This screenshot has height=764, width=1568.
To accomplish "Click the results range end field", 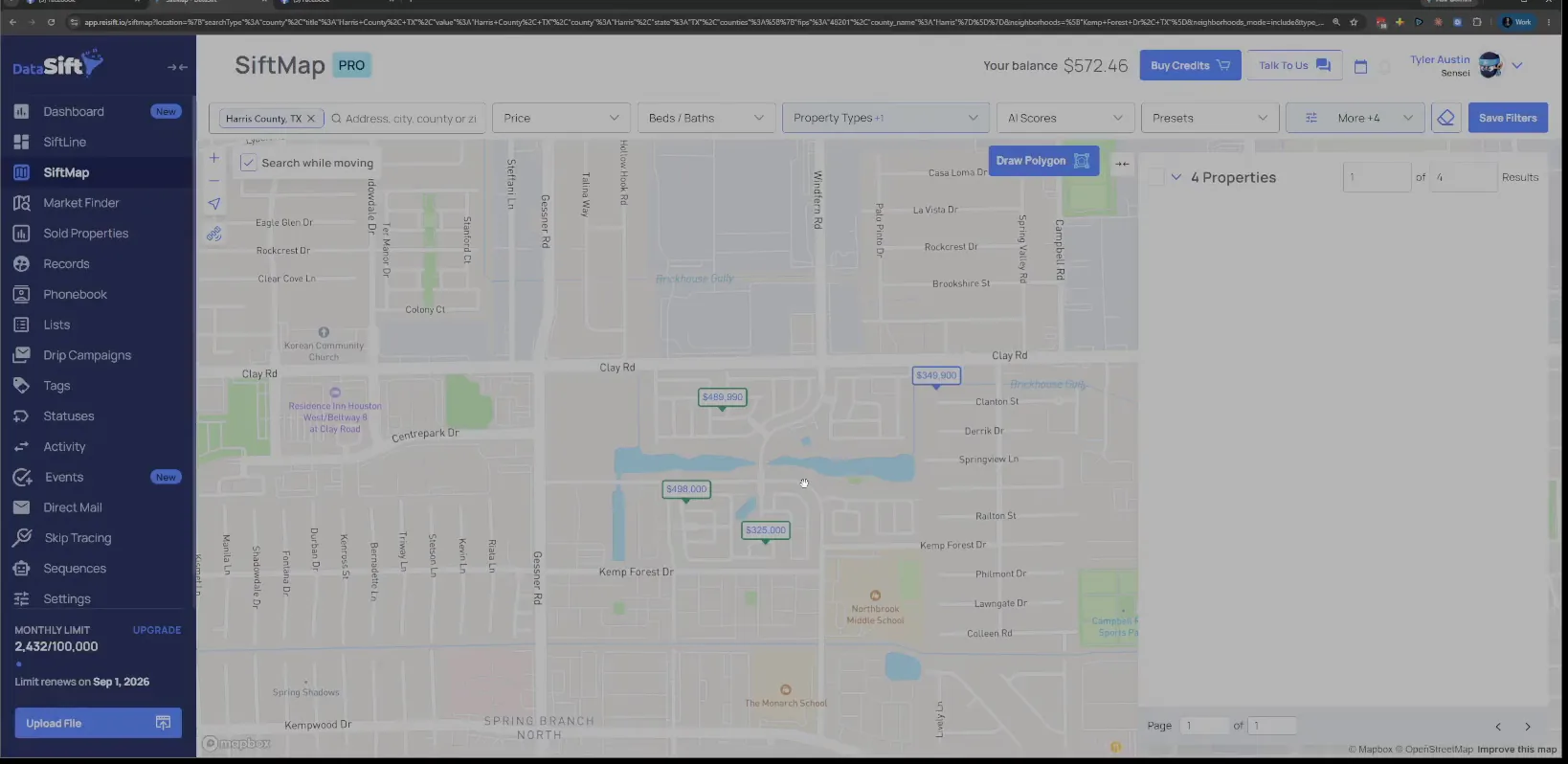I will pos(1463,177).
